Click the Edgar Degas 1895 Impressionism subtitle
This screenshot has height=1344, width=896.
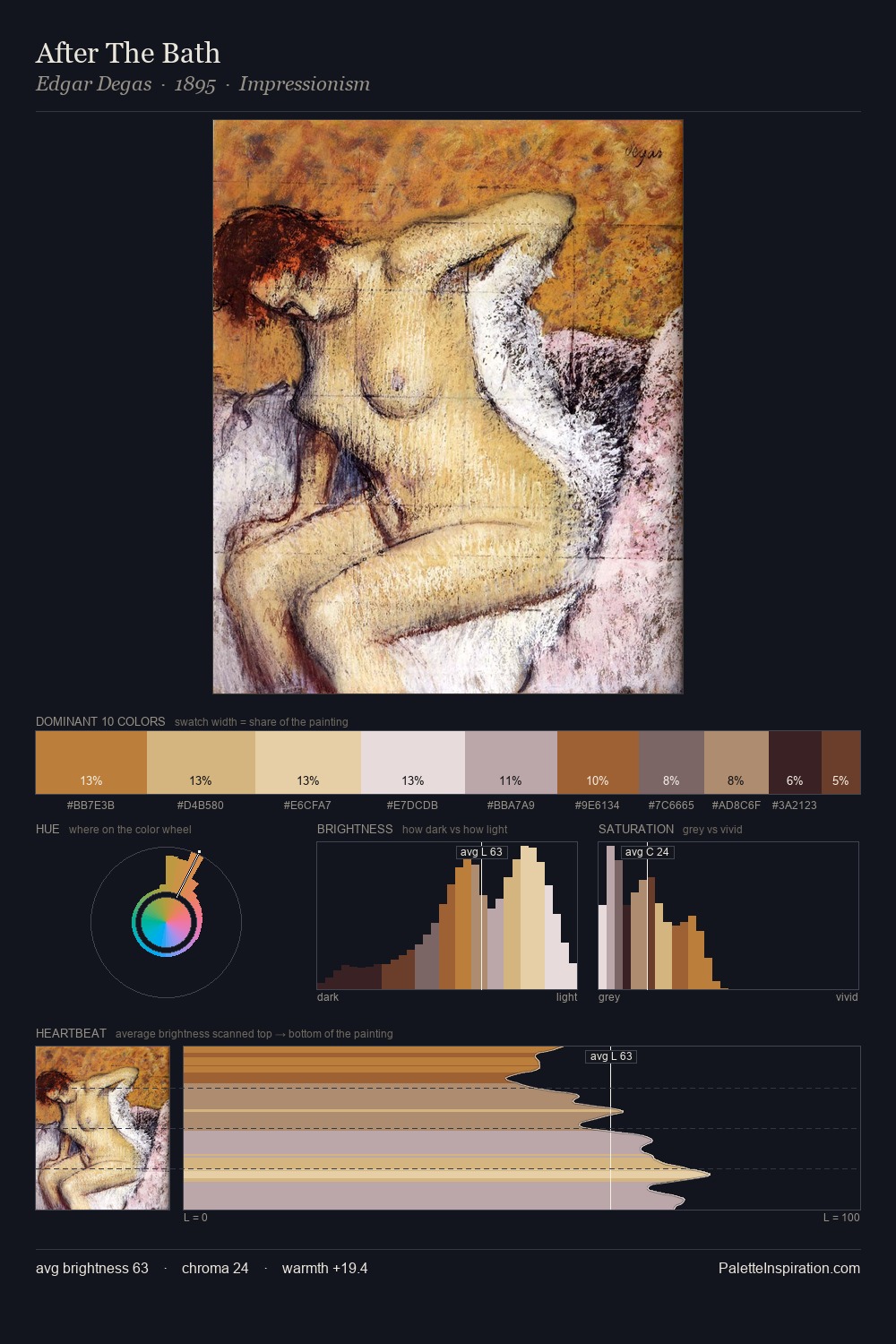pos(202,84)
